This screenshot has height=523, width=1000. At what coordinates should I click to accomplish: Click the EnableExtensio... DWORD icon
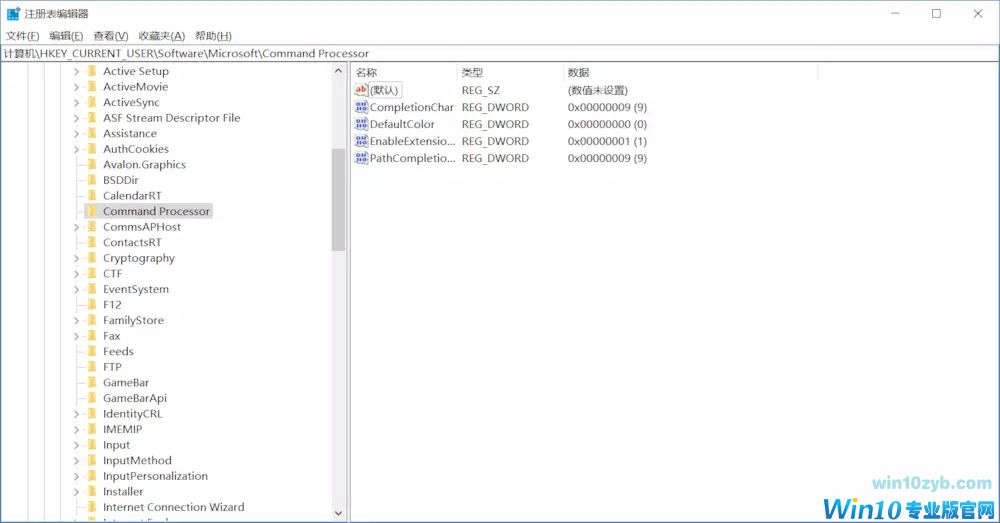(361, 141)
